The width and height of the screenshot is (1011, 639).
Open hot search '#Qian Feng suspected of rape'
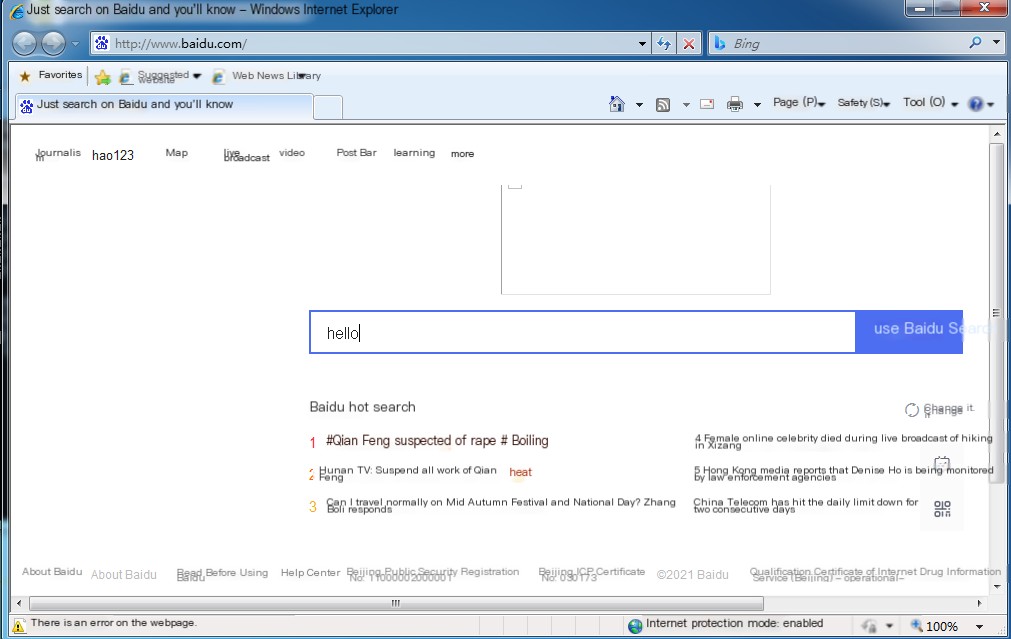tap(437, 441)
